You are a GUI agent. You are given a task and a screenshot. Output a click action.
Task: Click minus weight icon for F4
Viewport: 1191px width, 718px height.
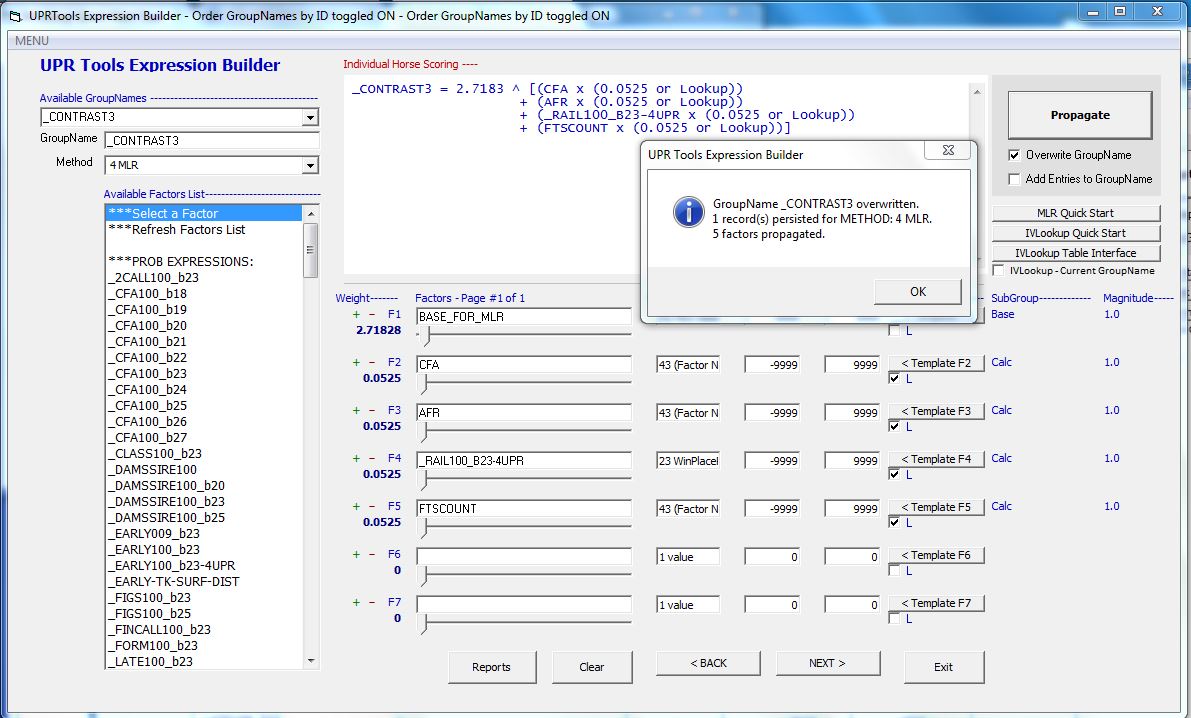[371, 458]
